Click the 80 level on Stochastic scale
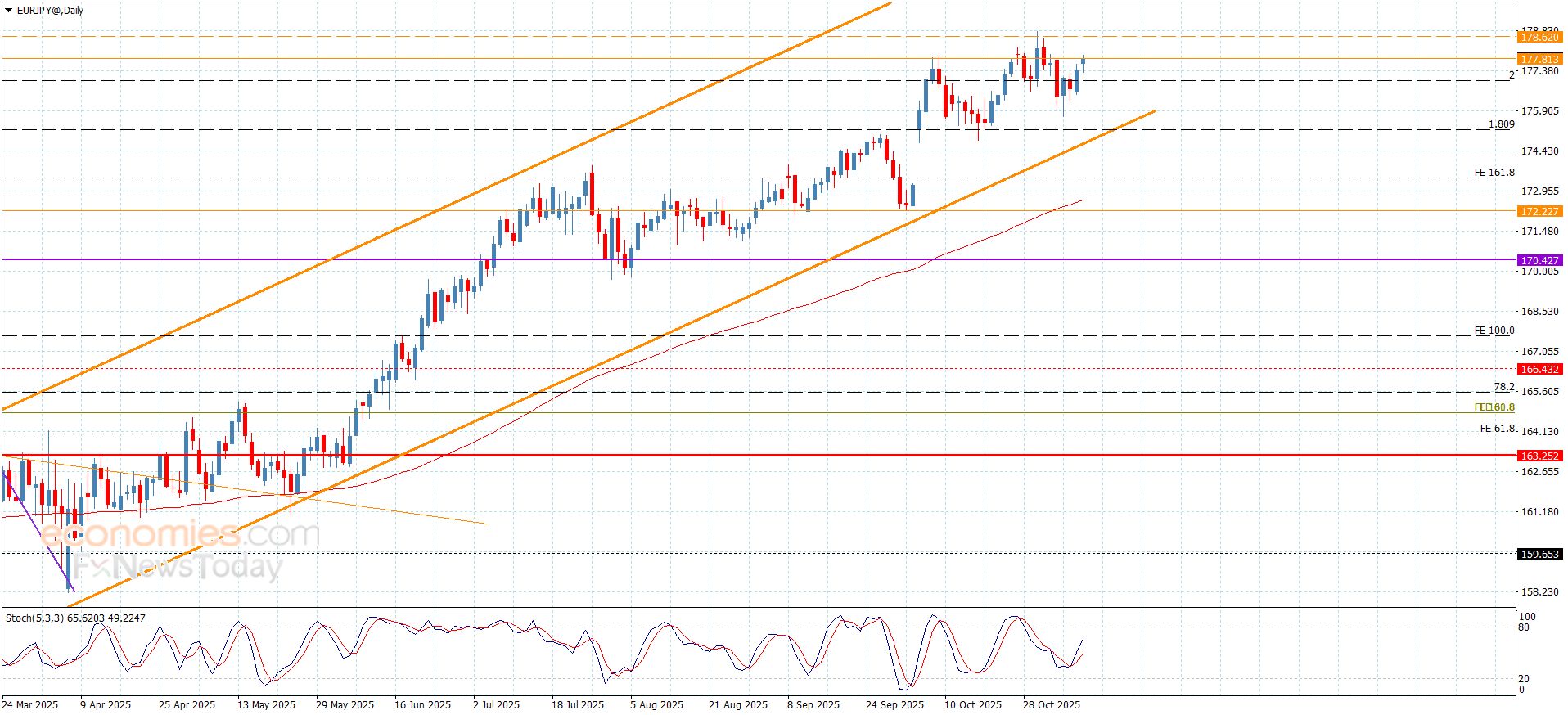This screenshot has width=1568, height=715. pos(1524,627)
